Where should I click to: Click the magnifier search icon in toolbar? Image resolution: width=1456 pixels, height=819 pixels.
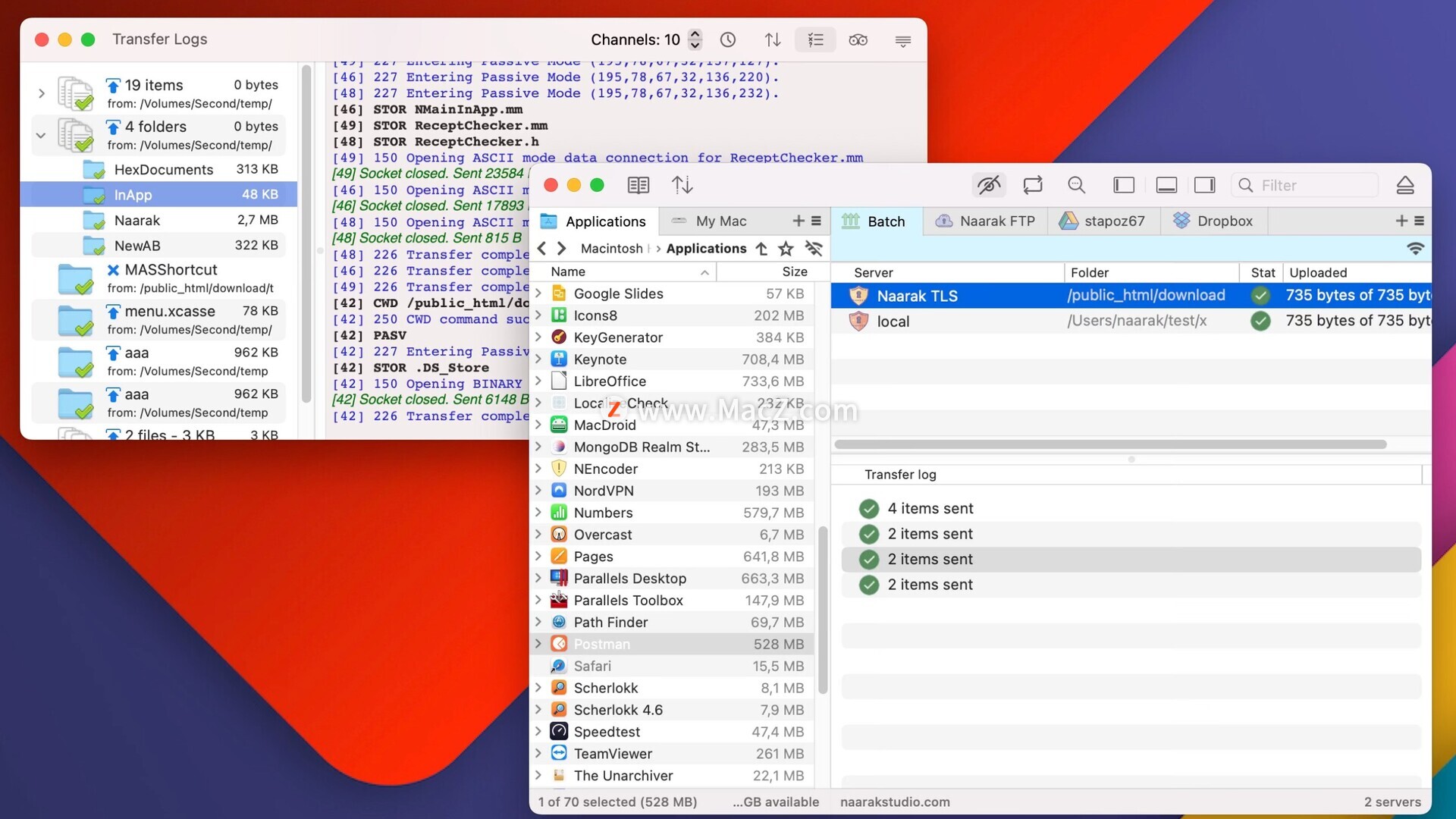click(1076, 185)
